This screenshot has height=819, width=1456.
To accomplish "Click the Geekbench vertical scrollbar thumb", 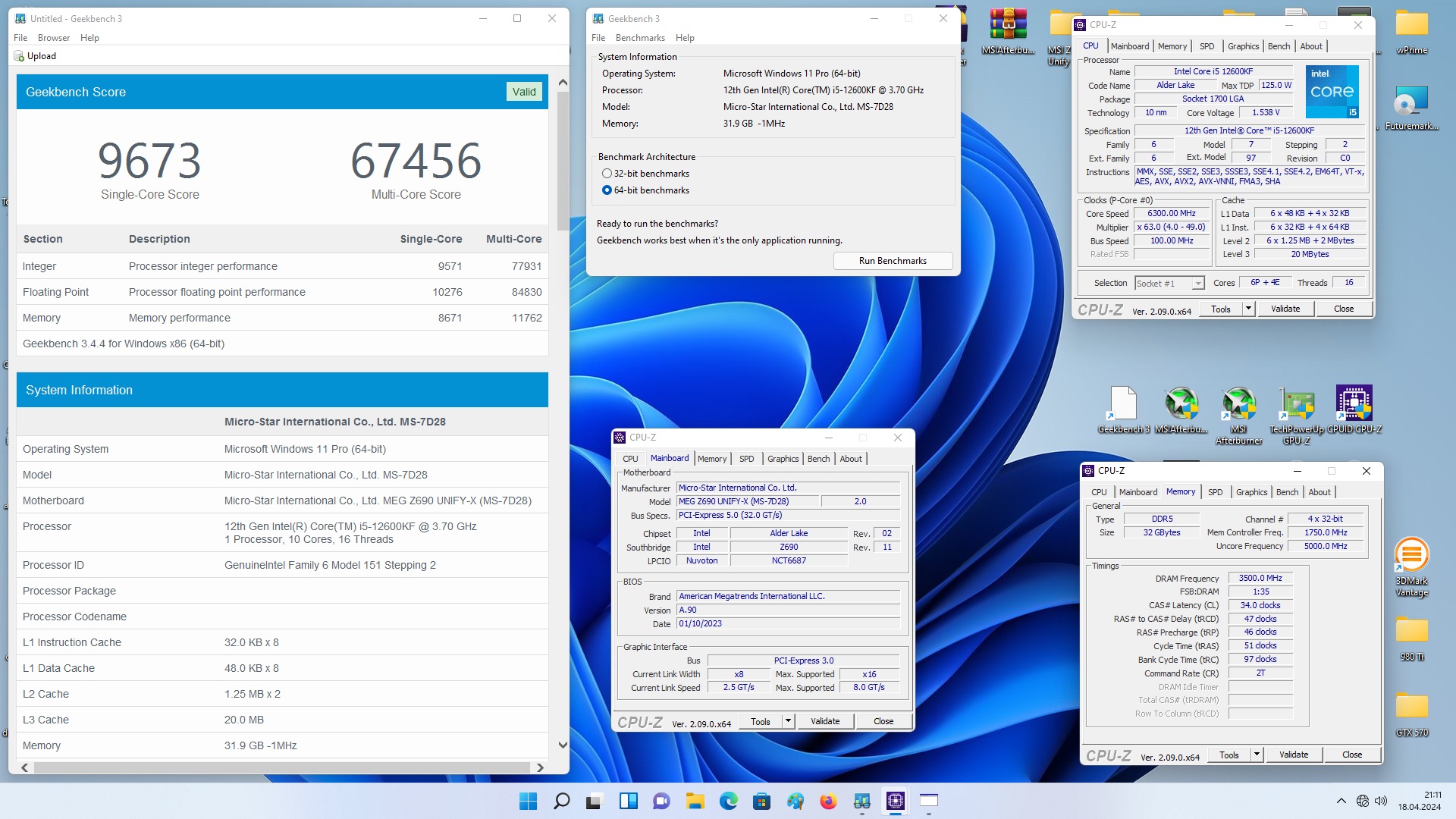I will click(x=563, y=161).
